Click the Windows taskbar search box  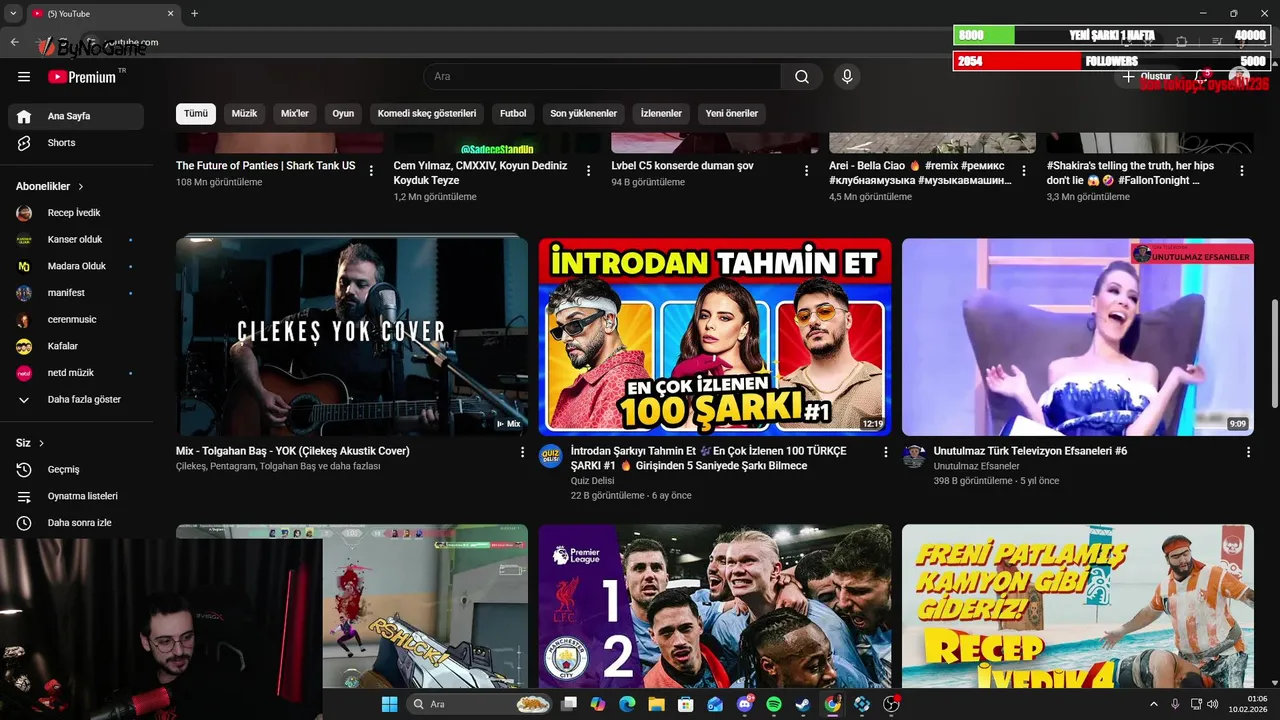pos(481,704)
